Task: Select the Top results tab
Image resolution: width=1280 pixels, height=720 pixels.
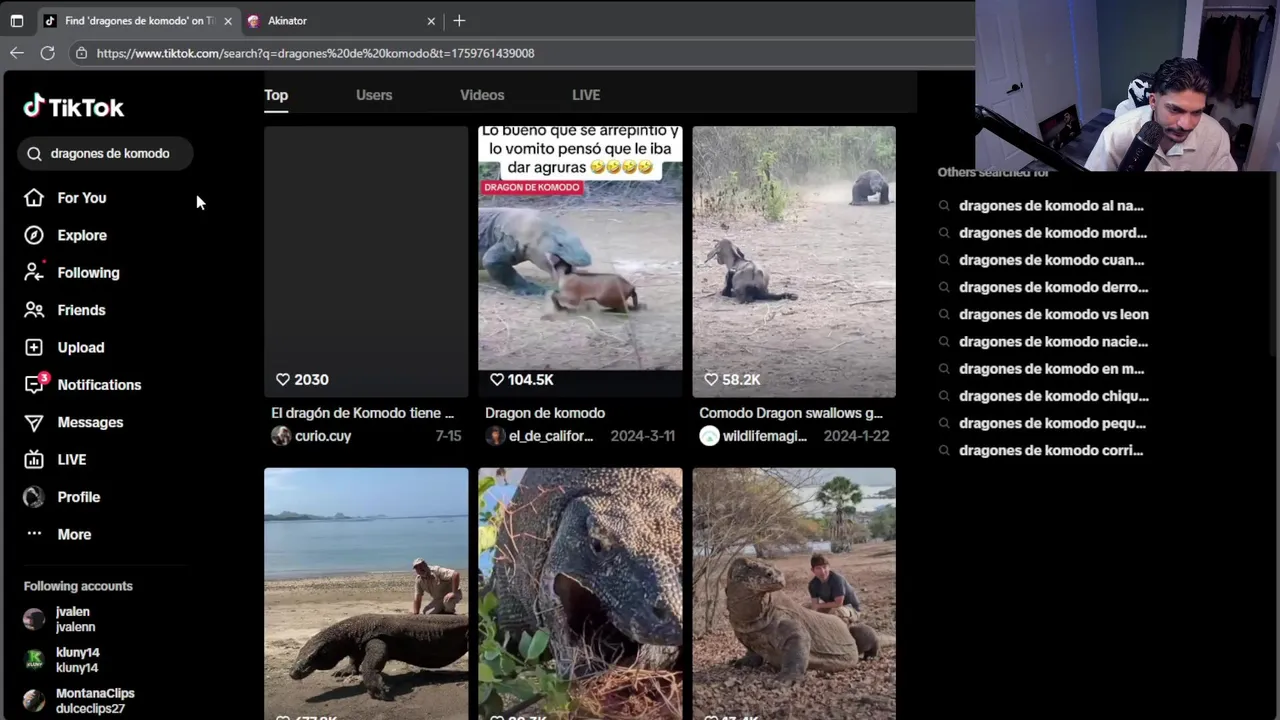Action: [276, 95]
